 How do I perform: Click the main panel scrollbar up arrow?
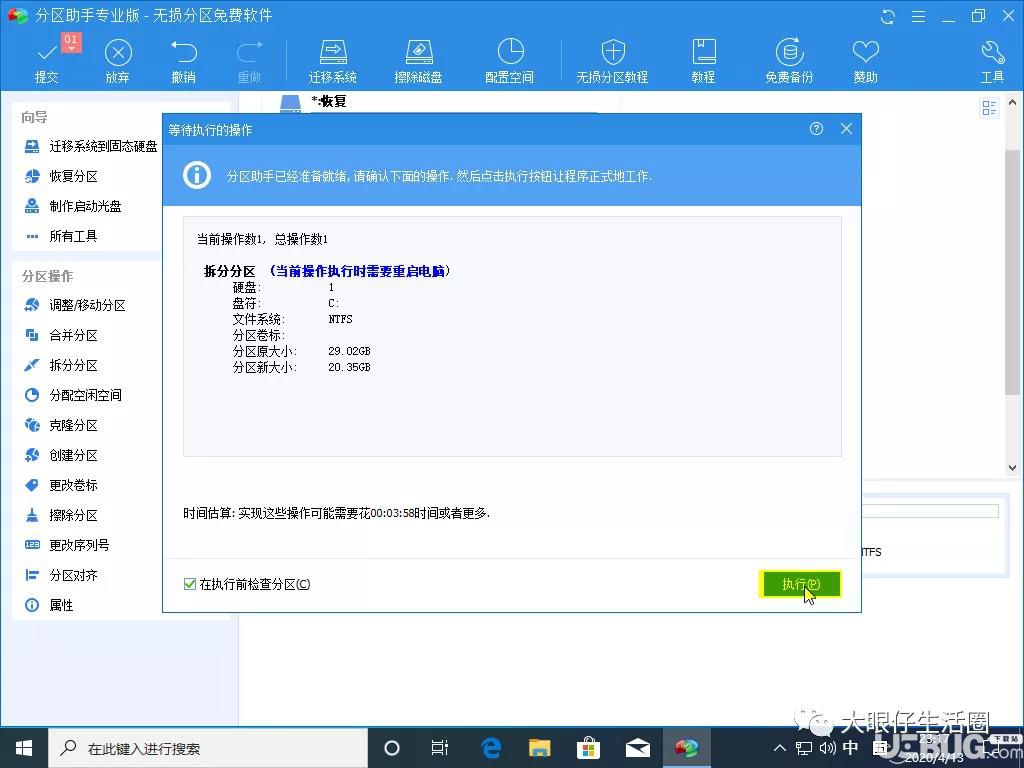pos(1012,103)
